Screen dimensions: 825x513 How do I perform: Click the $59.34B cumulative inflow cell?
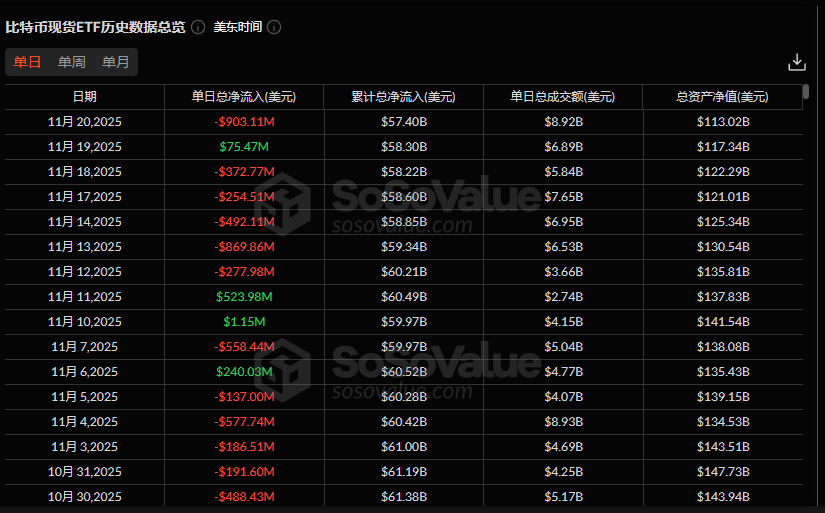404,247
